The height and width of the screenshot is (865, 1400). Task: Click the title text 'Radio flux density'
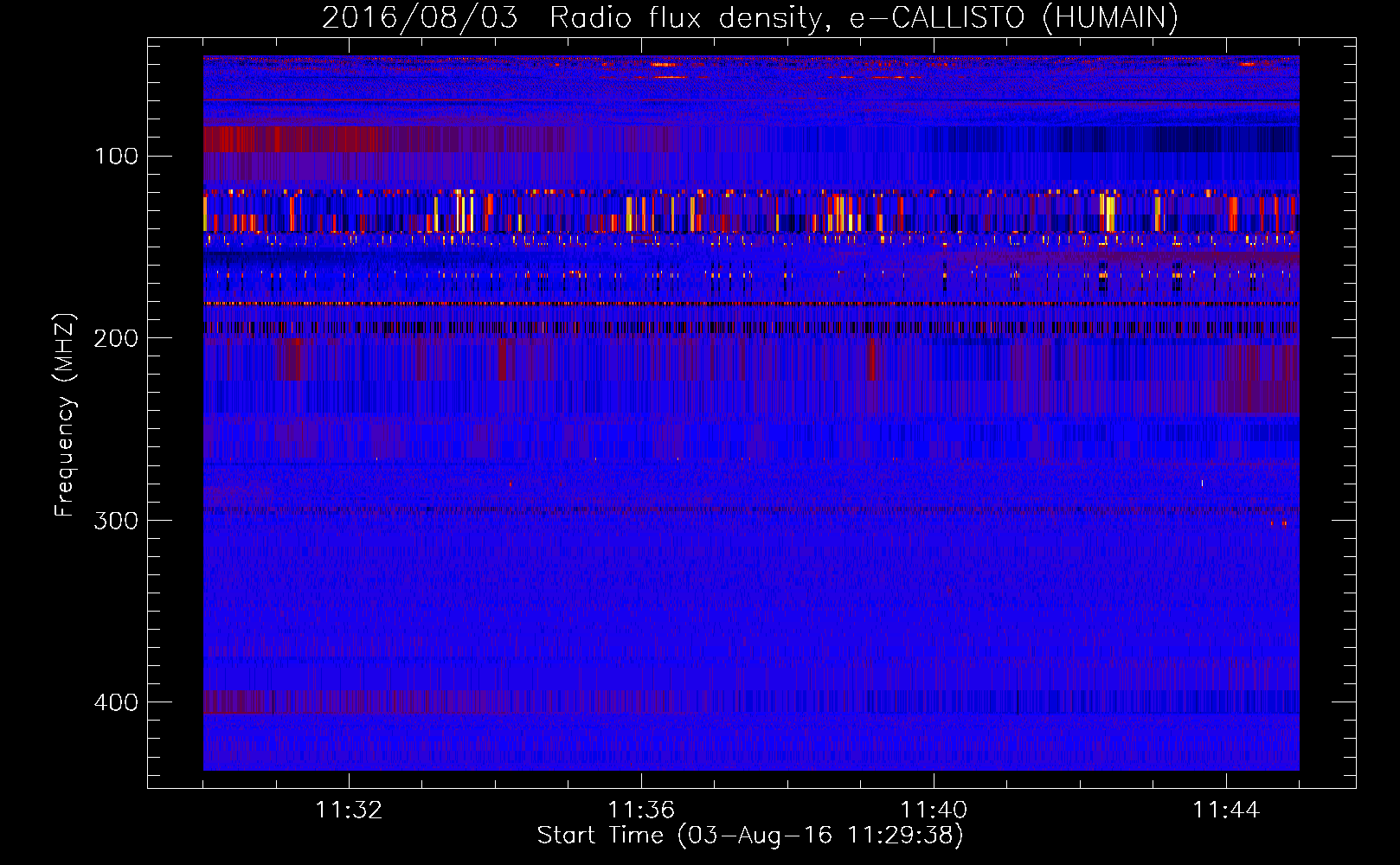point(690,17)
